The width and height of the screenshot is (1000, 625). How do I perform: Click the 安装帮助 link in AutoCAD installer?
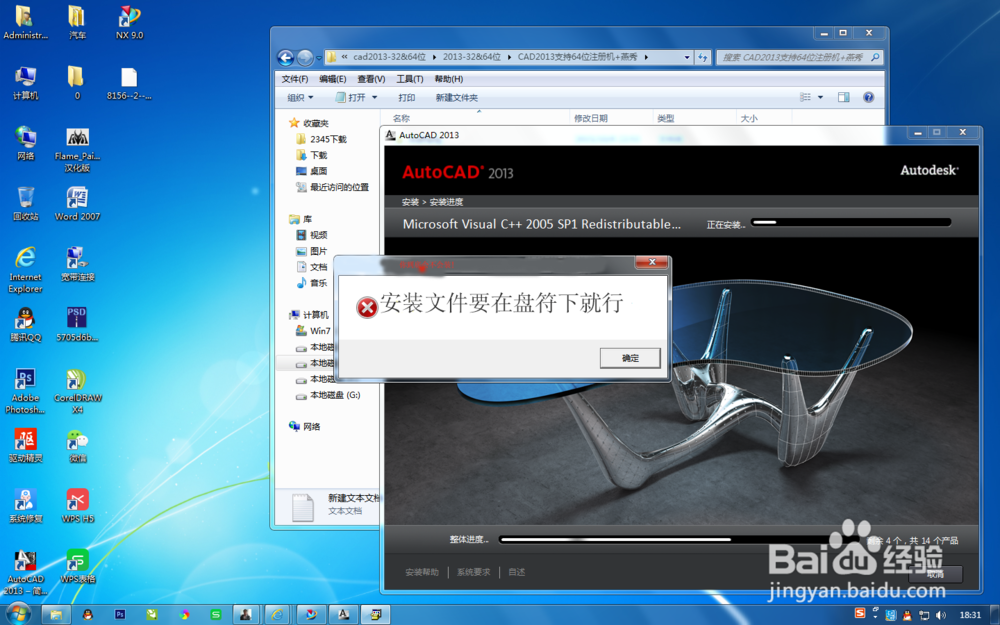(x=422, y=572)
